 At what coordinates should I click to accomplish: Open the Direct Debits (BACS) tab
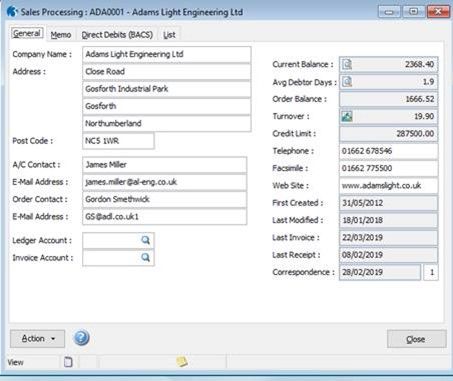(x=117, y=35)
